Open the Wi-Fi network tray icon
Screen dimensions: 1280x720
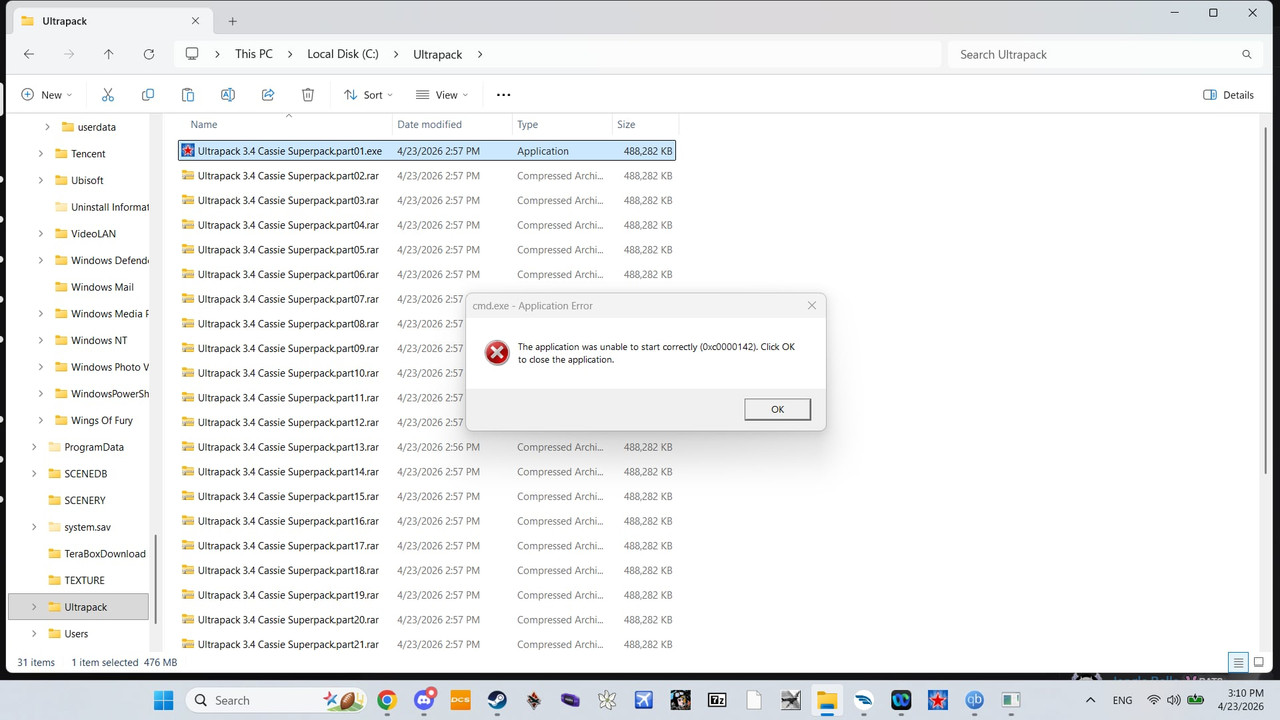(1154, 700)
